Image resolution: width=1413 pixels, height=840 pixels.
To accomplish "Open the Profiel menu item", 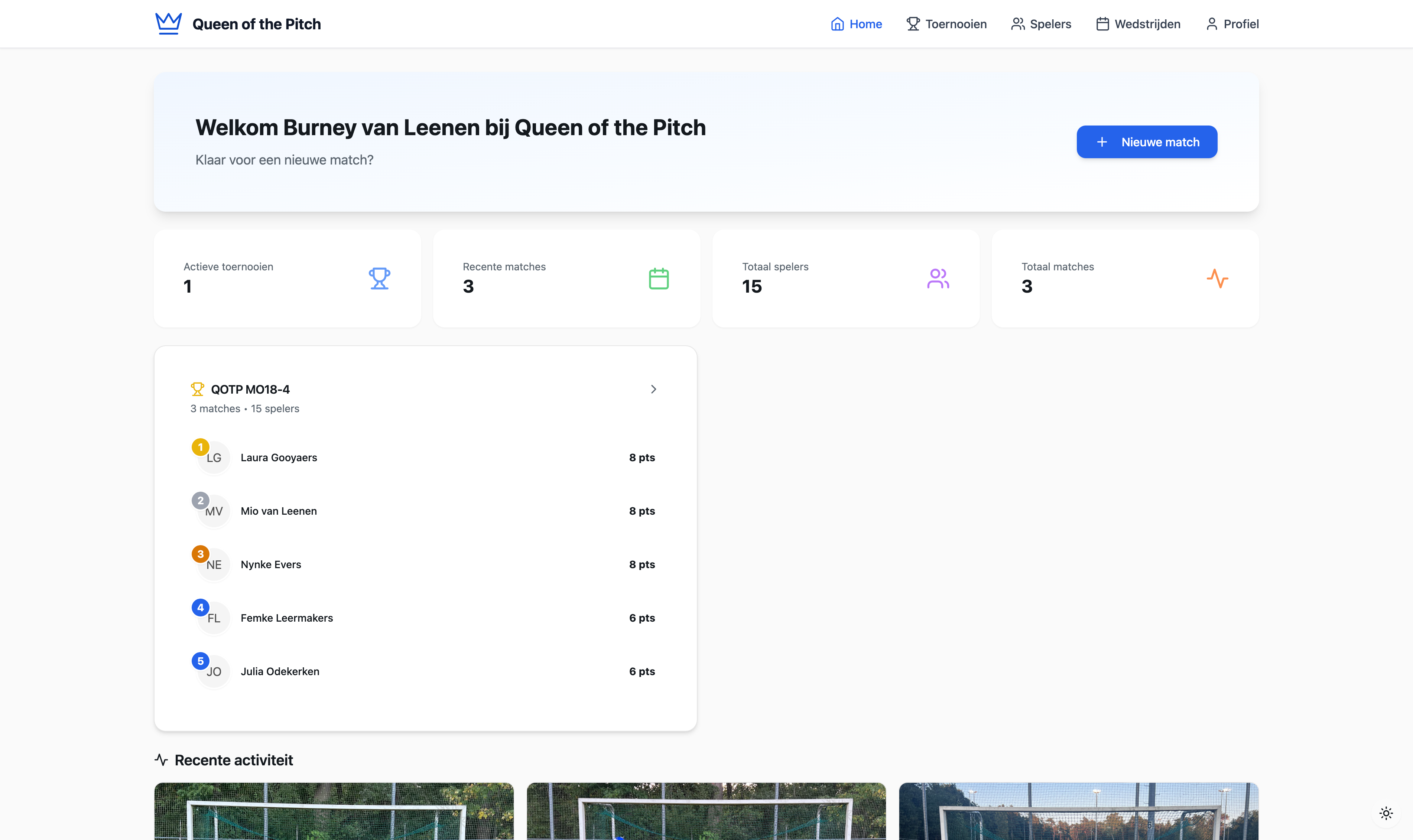I will [1232, 24].
